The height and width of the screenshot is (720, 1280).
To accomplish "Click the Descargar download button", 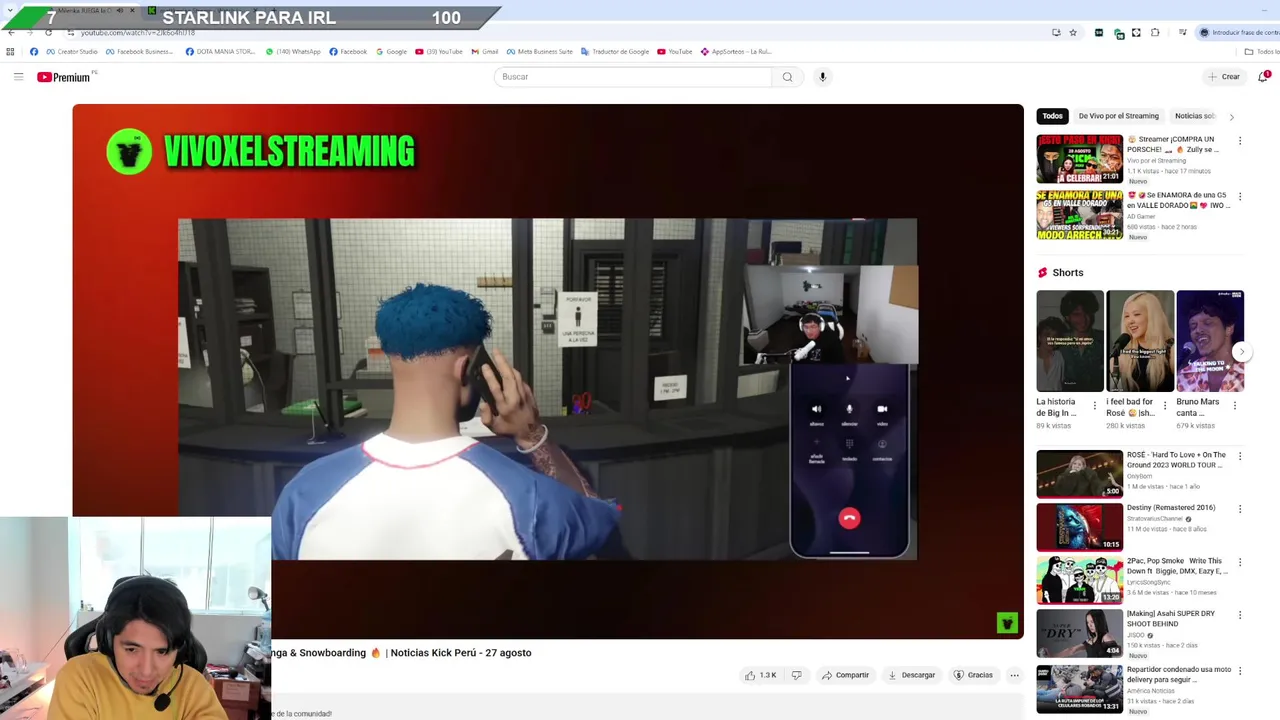I will (x=911, y=675).
